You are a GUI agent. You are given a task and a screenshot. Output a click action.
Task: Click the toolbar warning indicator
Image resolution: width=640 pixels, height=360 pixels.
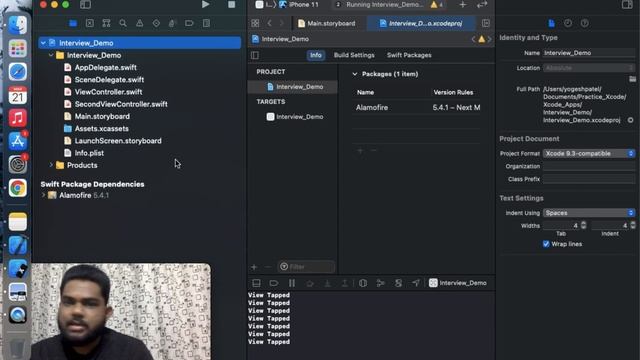436,4
